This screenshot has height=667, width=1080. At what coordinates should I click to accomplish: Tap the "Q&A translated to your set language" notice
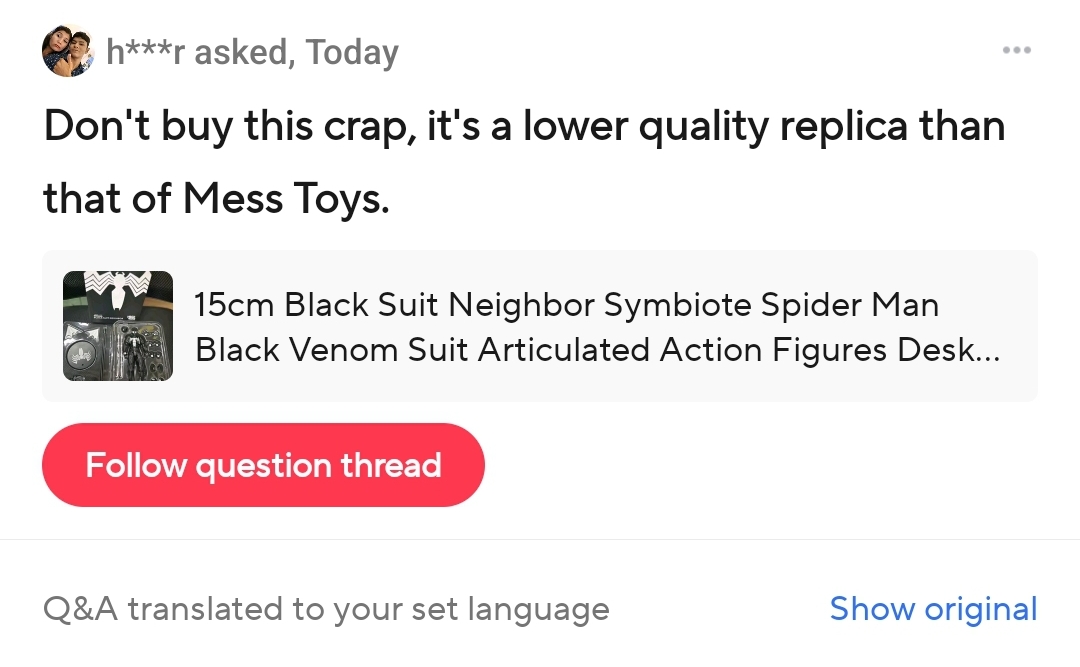click(326, 609)
